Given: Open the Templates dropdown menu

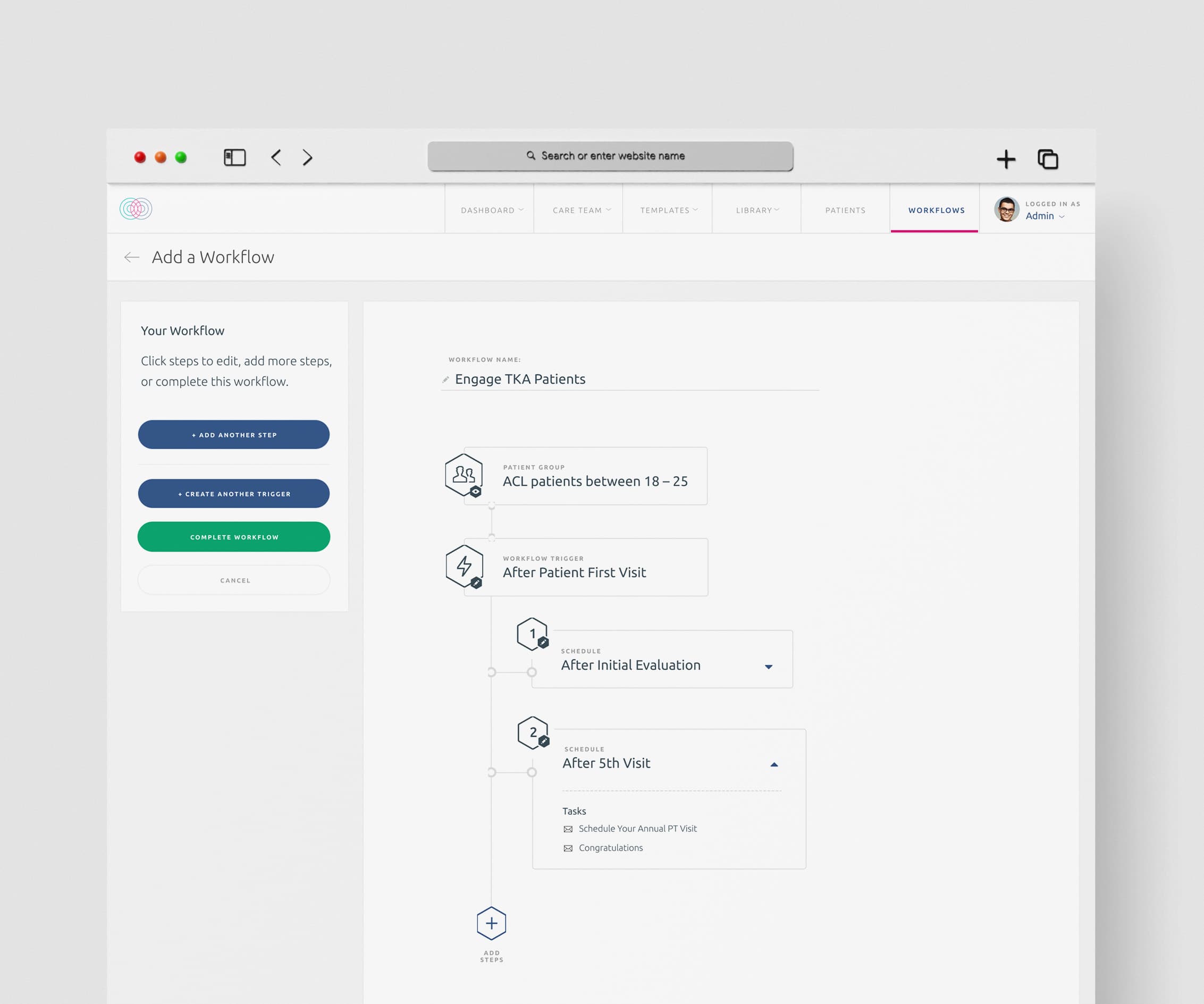Looking at the screenshot, I should pos(669,210).
